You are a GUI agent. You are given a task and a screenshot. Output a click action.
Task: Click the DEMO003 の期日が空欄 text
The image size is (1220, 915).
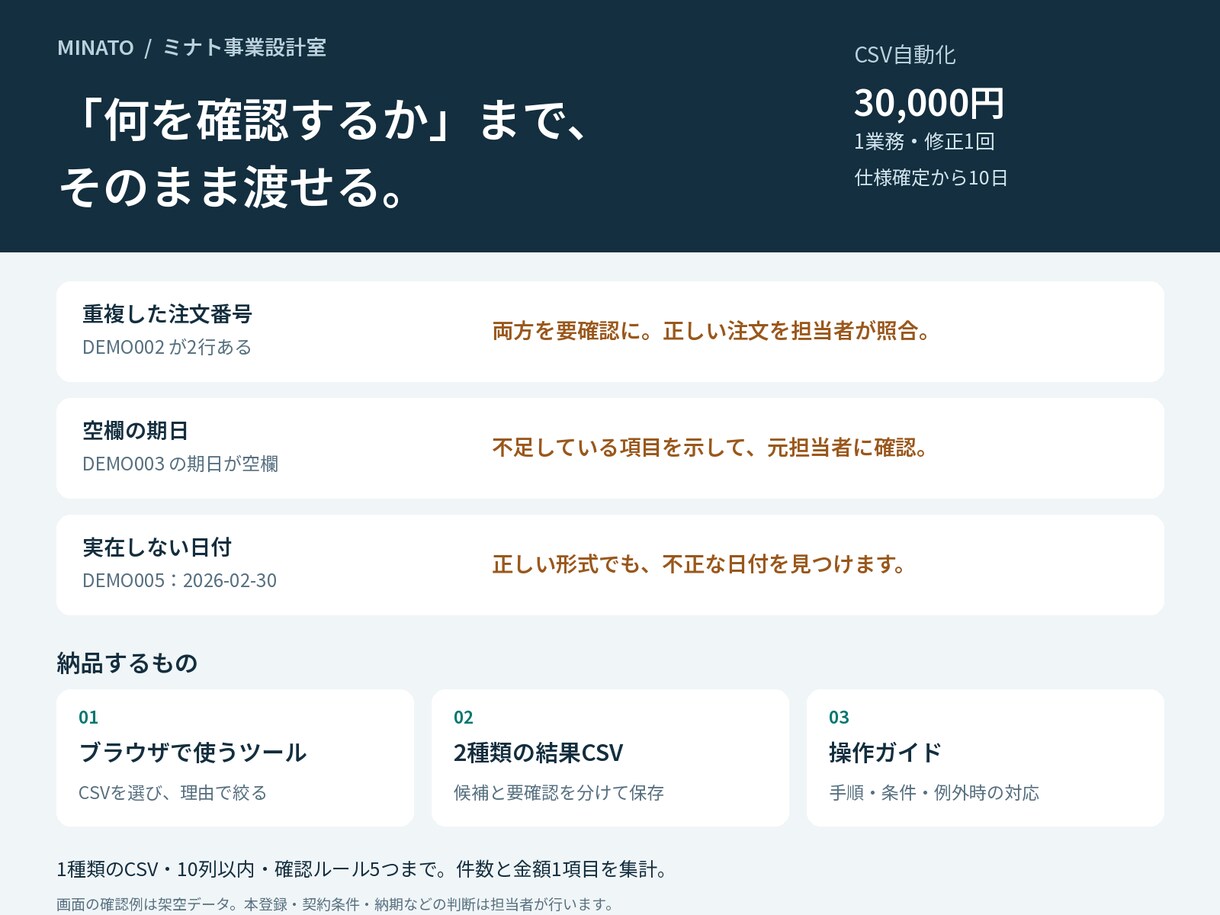[180, 464]
